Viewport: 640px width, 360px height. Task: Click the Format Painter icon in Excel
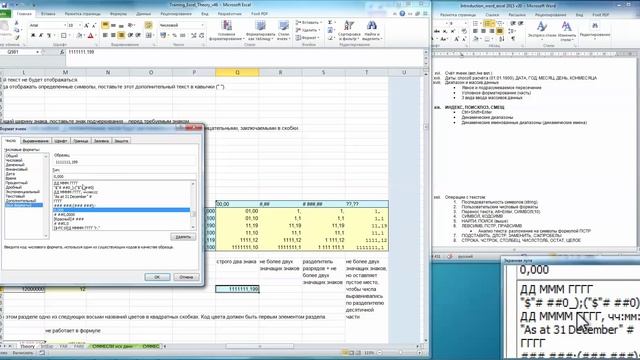point(17,37)
